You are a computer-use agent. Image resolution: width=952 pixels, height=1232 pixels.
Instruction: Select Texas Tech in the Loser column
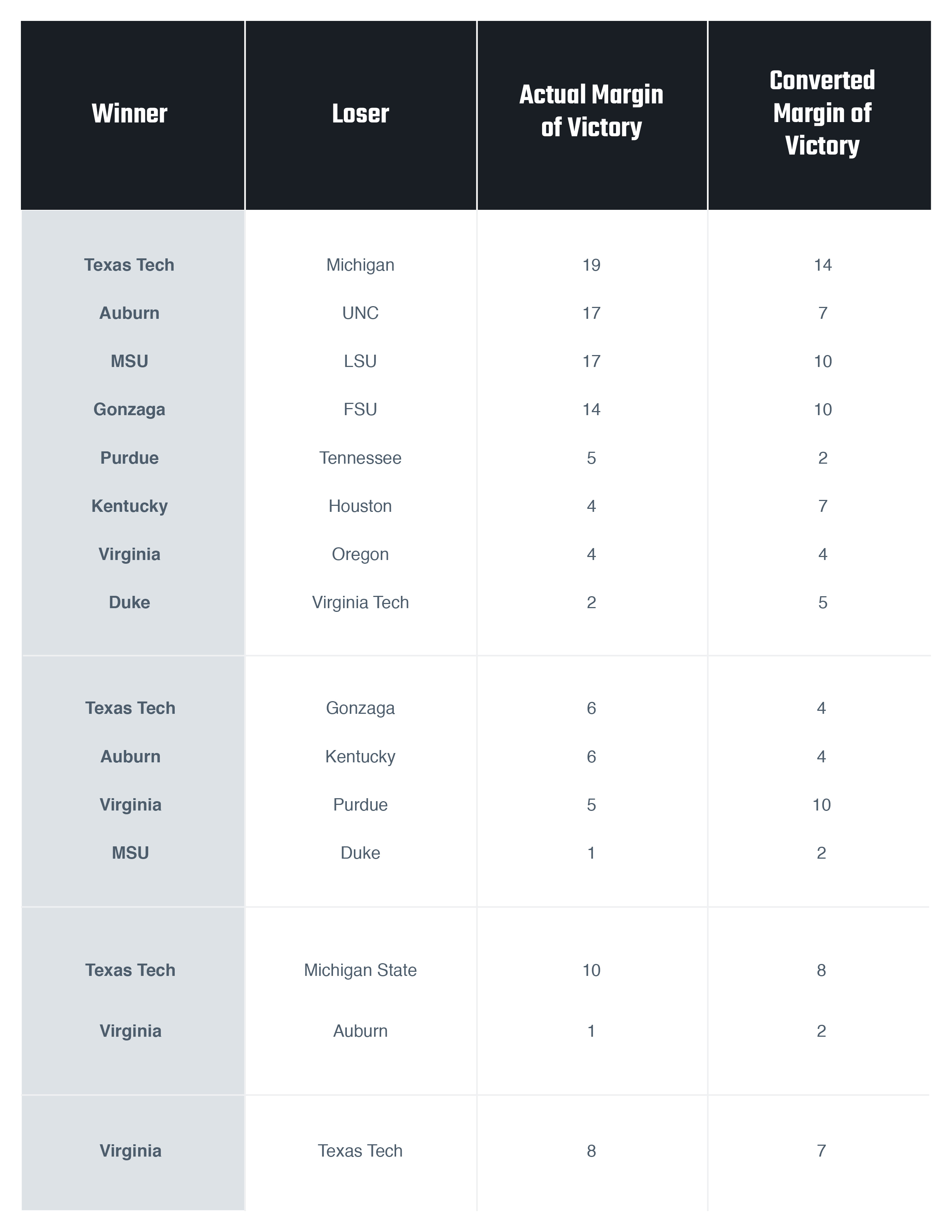tap(360, 1151)
